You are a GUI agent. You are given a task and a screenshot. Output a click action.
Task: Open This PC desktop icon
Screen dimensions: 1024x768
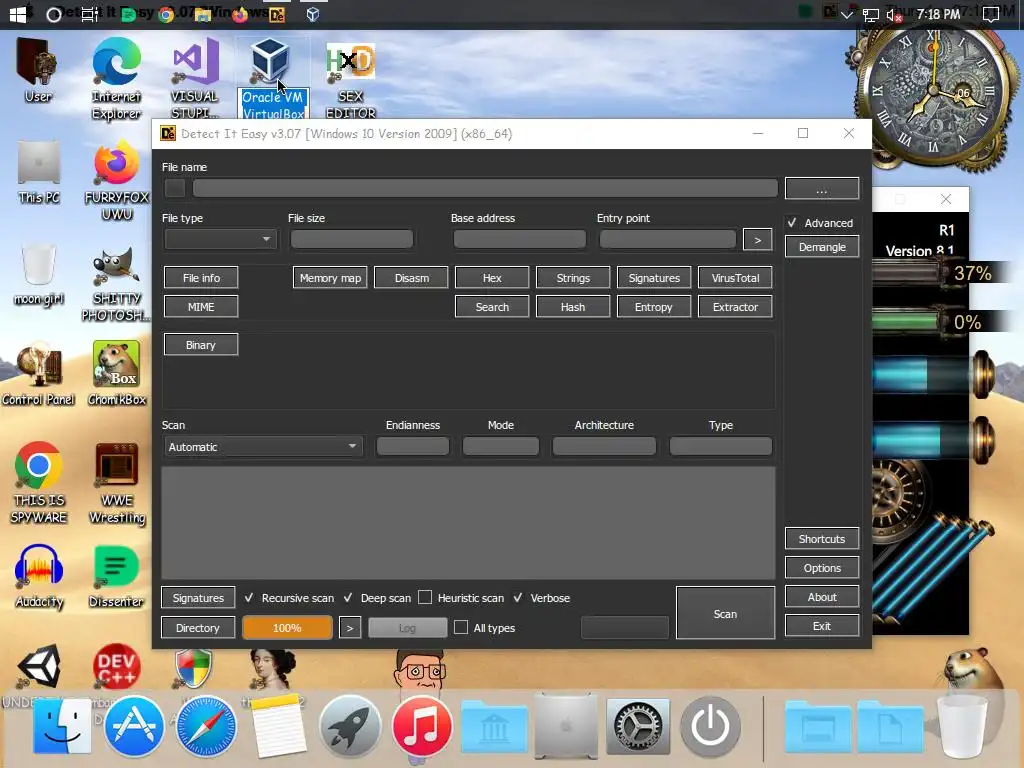pos(39,172)
